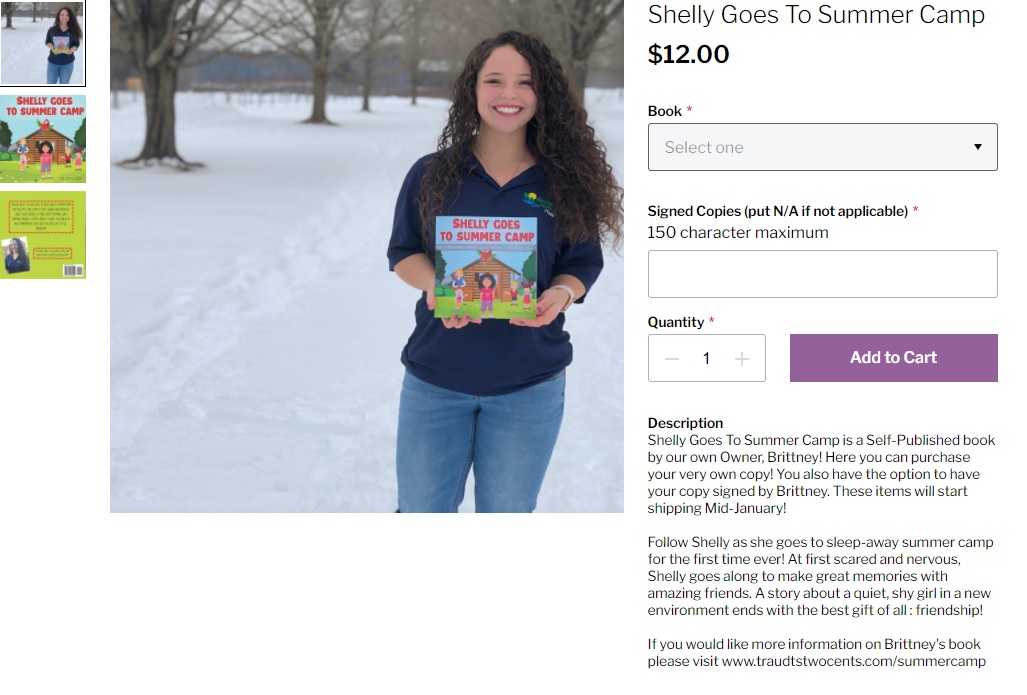Open the Book "Select one" dropdown
This screenshot has height=695, width=1027.
[x=822, y=147]
